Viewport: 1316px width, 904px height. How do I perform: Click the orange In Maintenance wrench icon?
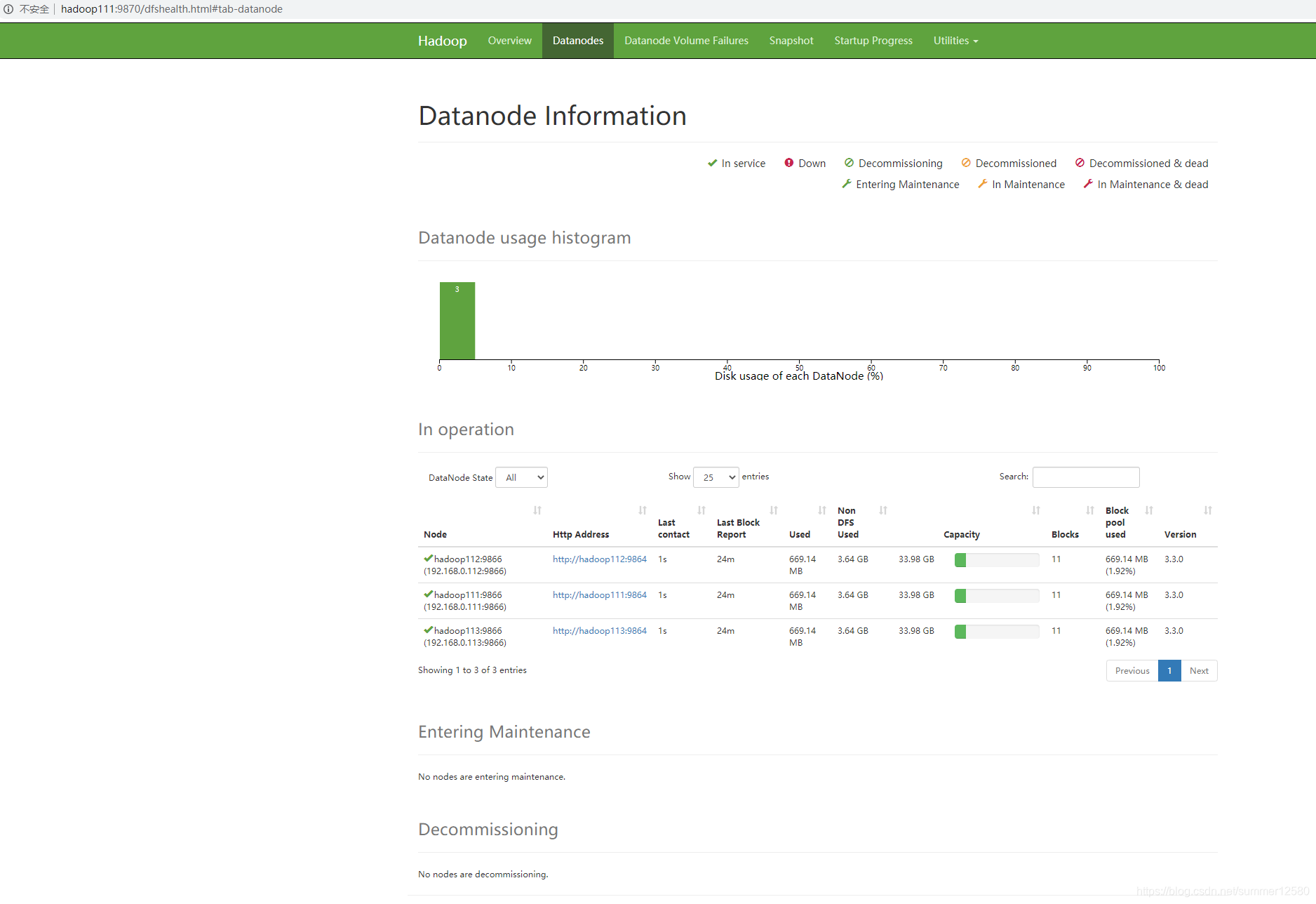pyautogui.click(x=983, y=184)
